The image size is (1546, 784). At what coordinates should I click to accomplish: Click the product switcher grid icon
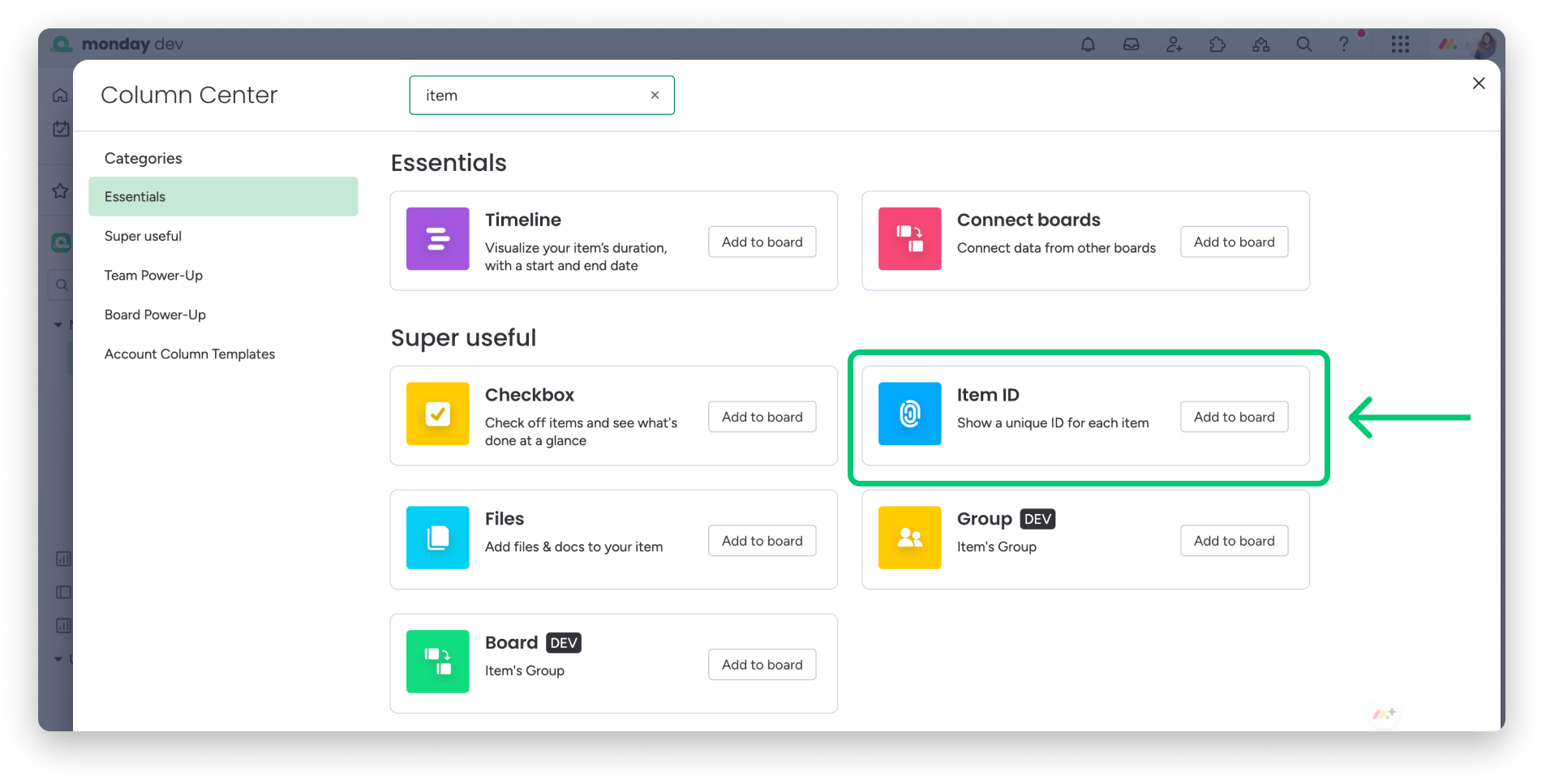pos(1401,45)
